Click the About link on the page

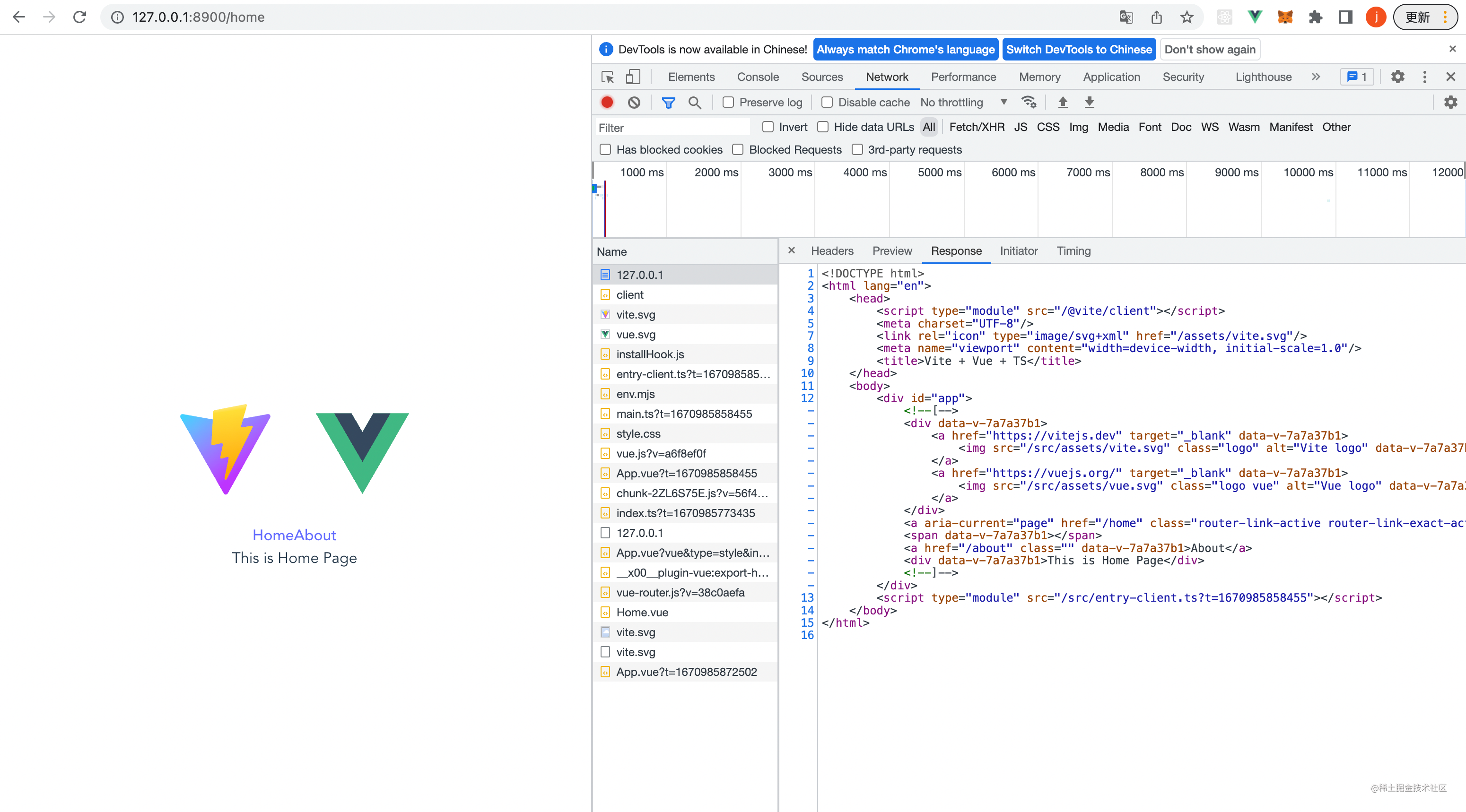[316, 535]
